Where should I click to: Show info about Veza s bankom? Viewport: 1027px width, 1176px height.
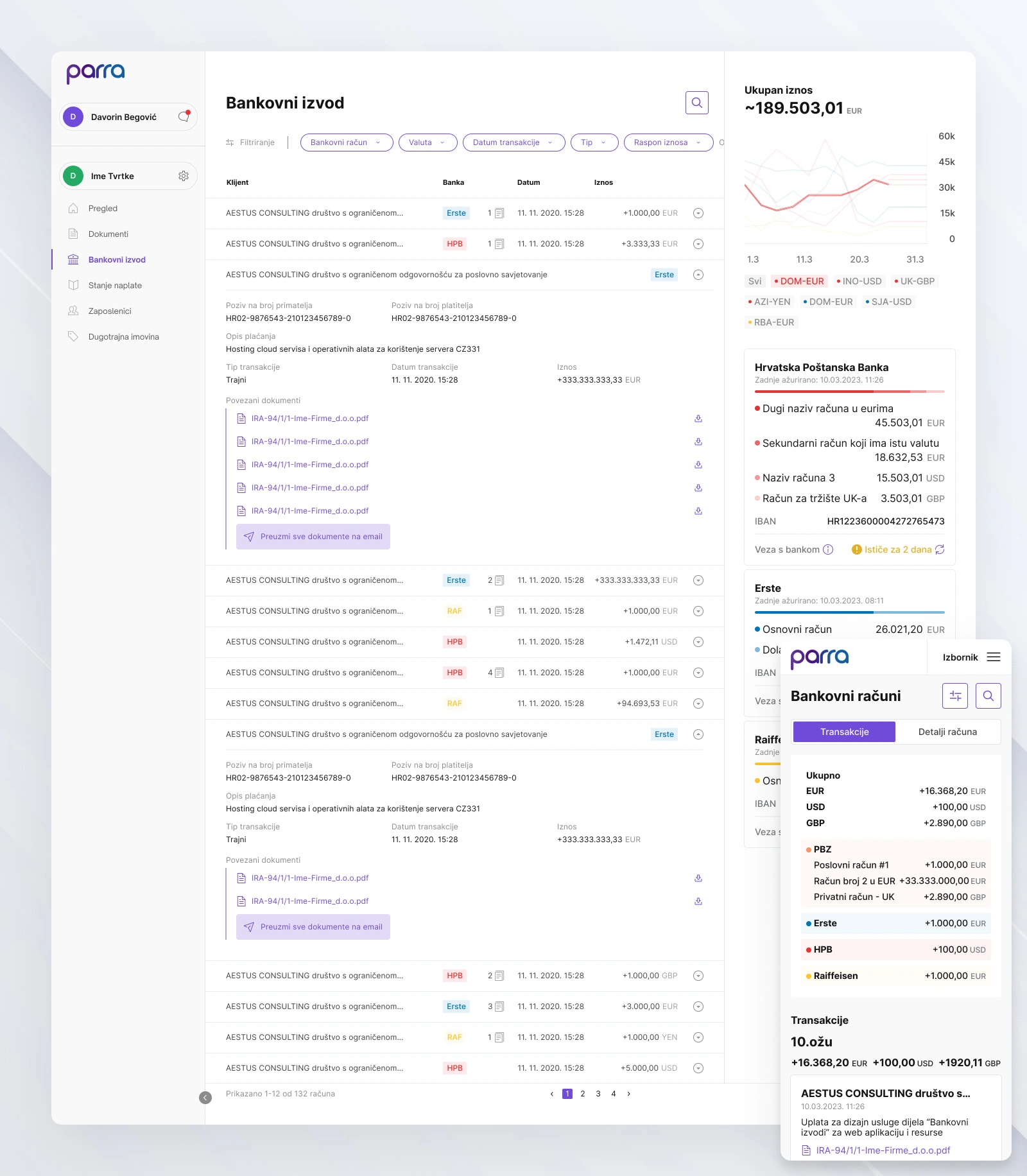click(x=828, y=549)
